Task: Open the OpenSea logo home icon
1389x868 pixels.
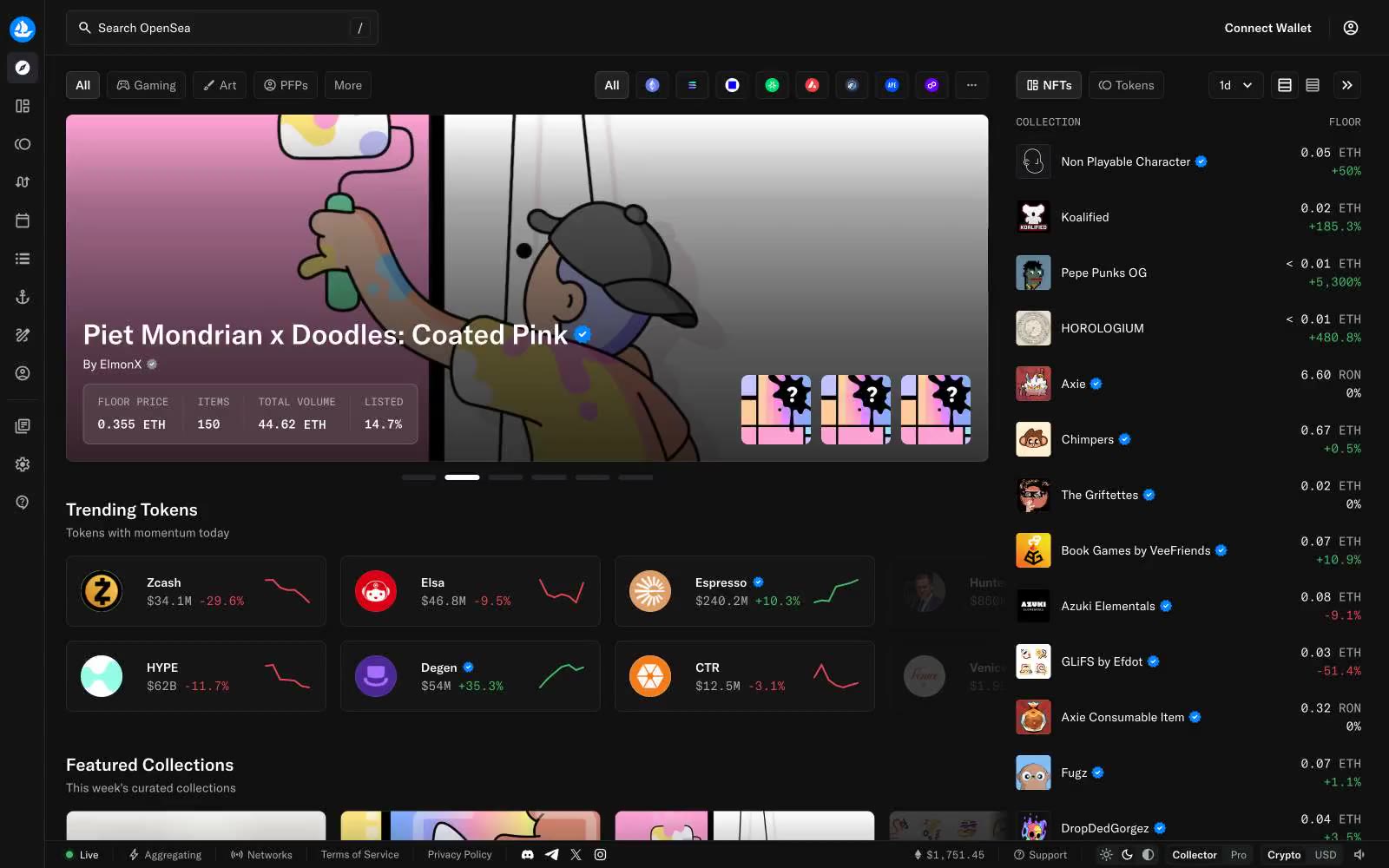Action: 23,29
